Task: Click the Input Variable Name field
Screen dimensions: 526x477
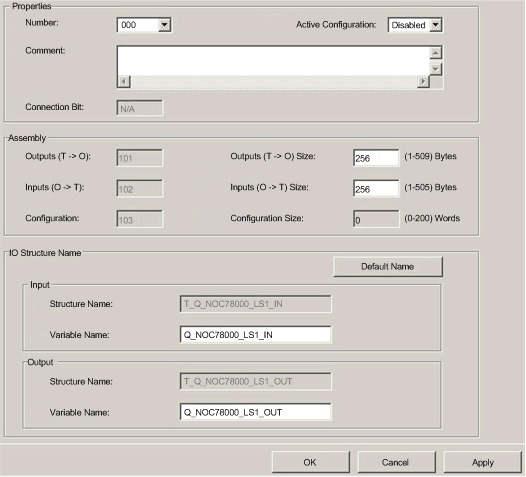Action: (255, 335)
